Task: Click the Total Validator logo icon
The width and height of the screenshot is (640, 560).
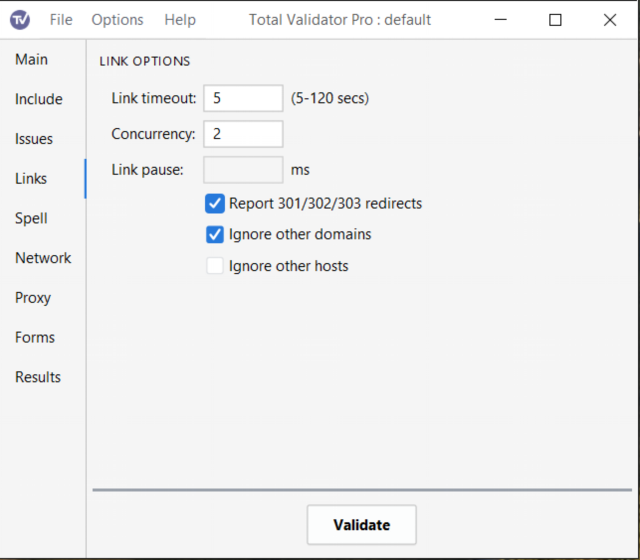Action: tap(20, 20)
